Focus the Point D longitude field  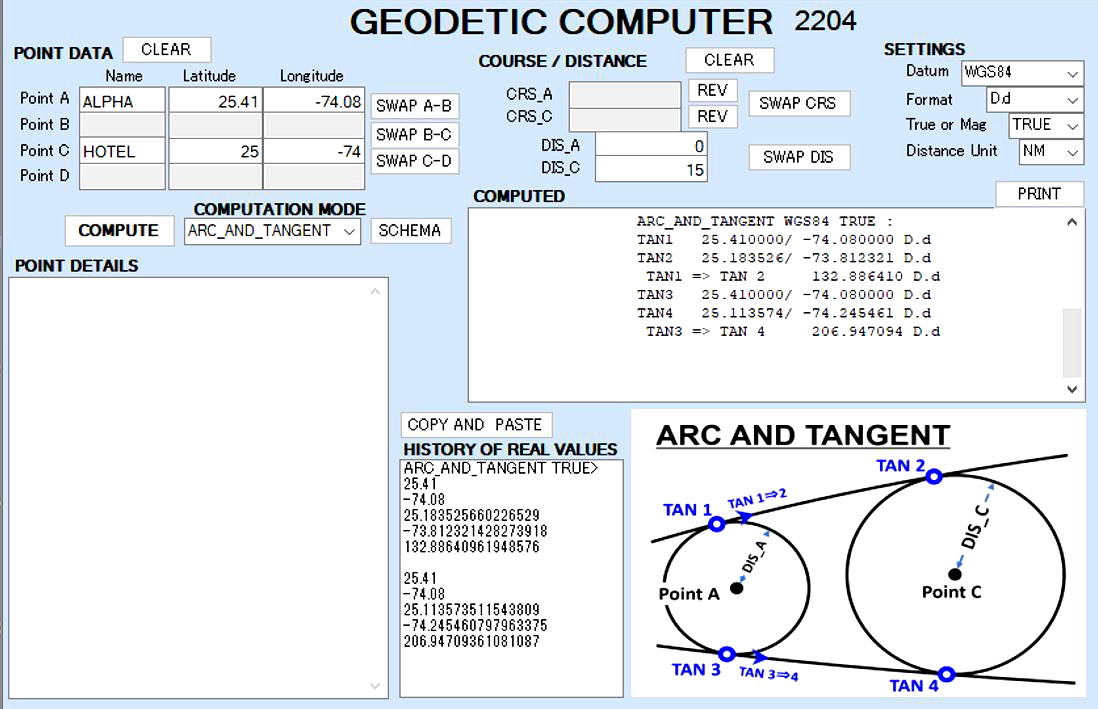(314, 177)
